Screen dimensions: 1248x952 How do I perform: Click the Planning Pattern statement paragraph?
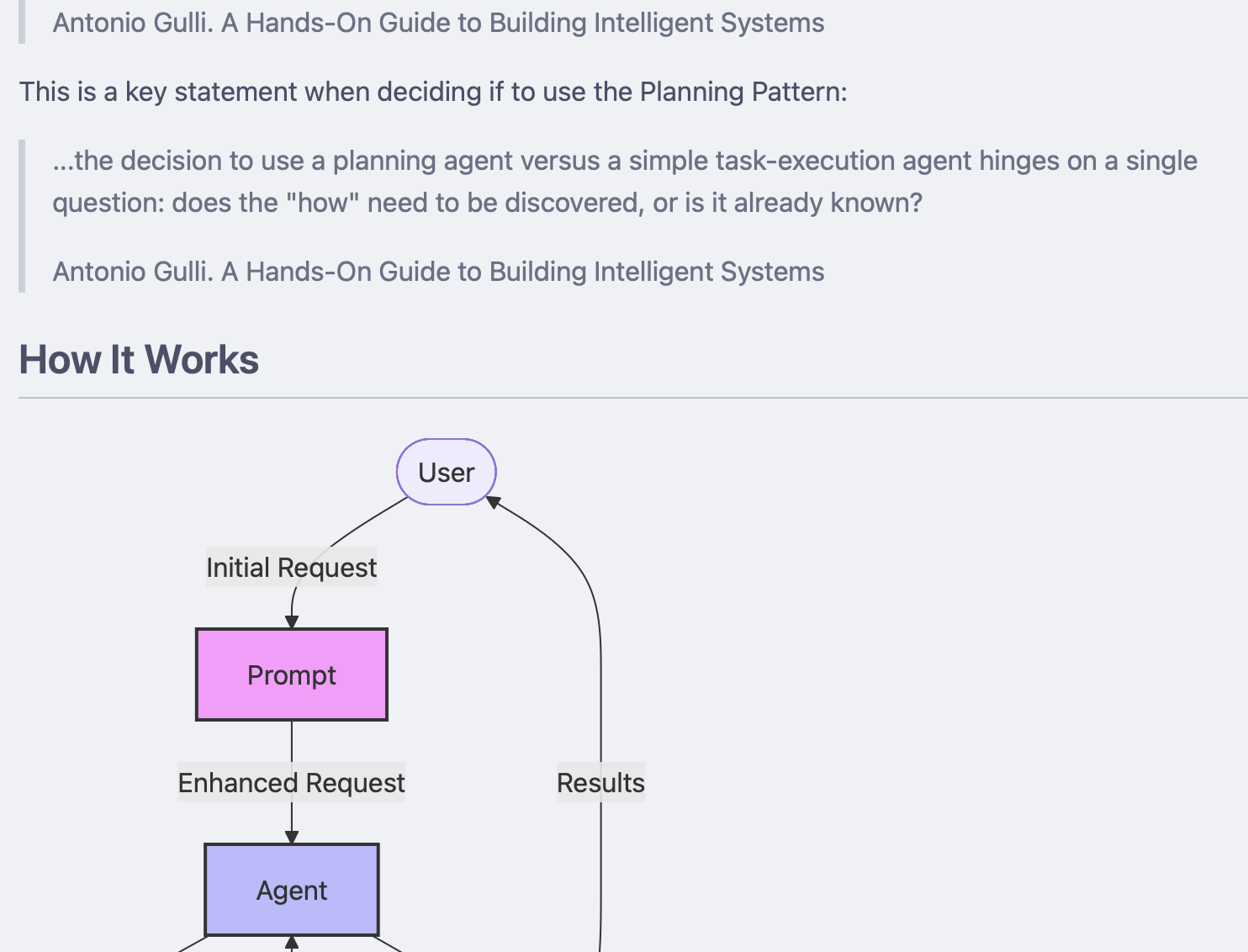[434, 92]
